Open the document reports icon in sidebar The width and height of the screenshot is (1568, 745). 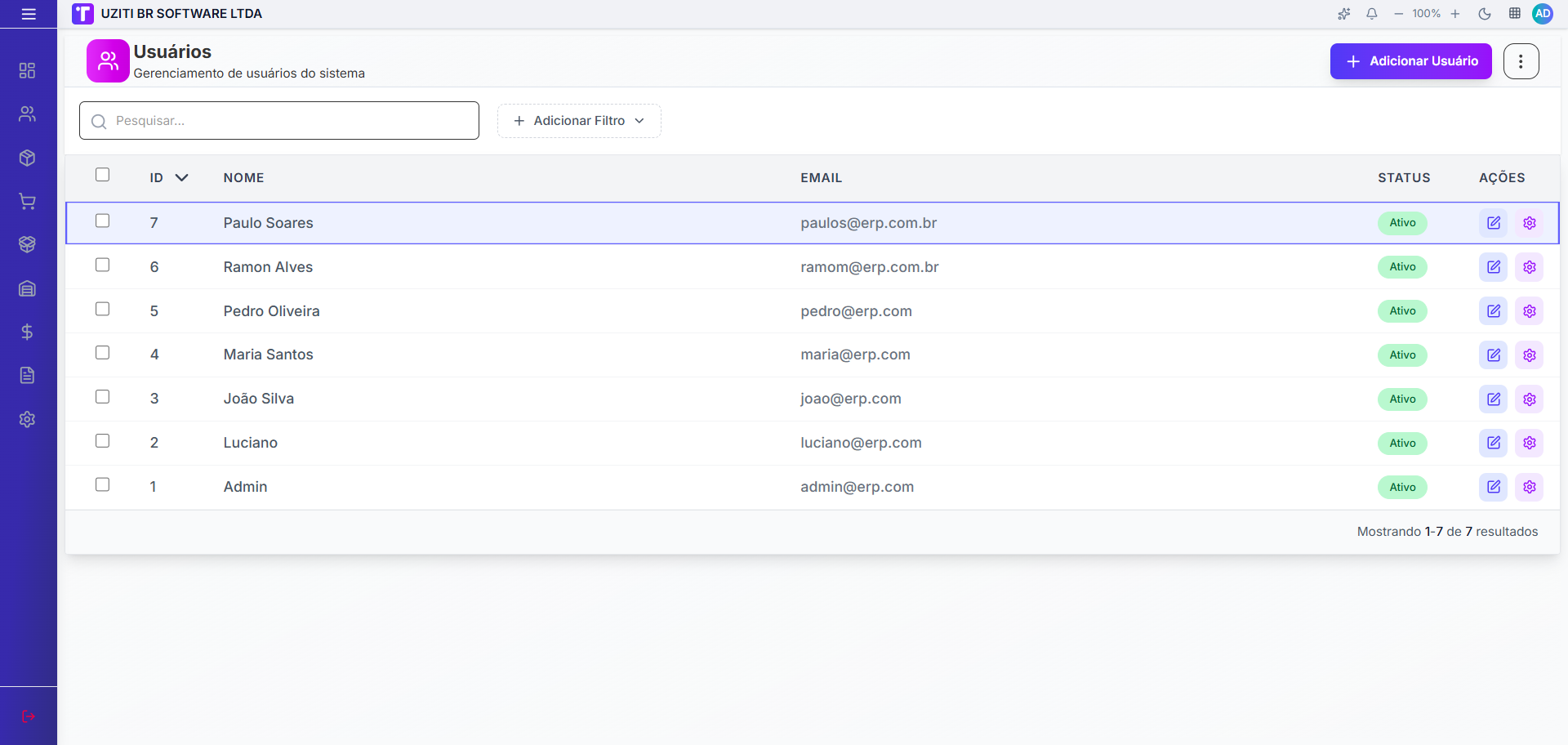[x=27, y=376]
